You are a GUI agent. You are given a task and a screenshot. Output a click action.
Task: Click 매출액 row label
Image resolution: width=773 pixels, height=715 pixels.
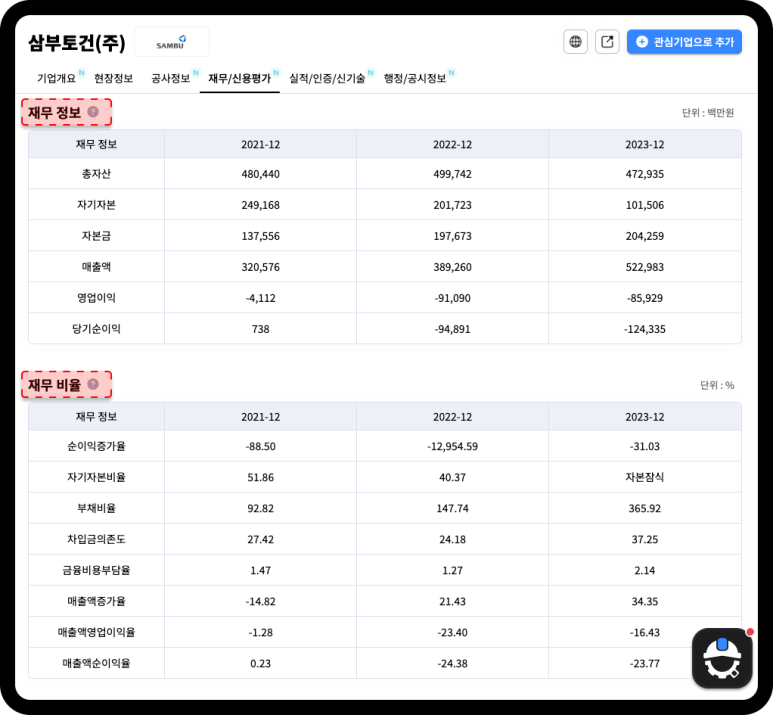tap(96, 267)
